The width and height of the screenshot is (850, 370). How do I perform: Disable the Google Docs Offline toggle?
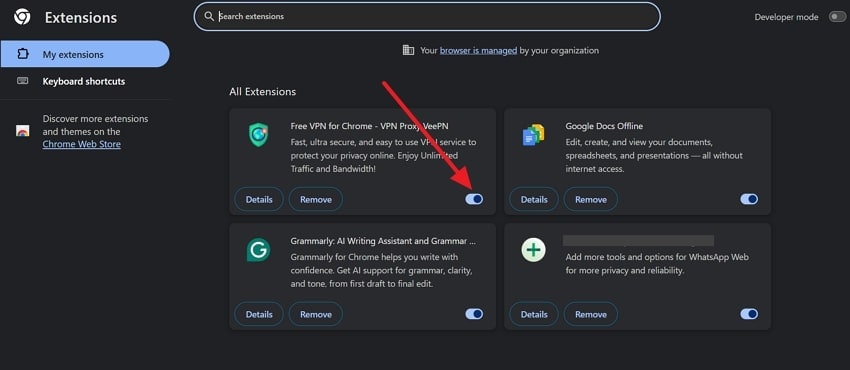pyautogui.click(x=749, y=199)
